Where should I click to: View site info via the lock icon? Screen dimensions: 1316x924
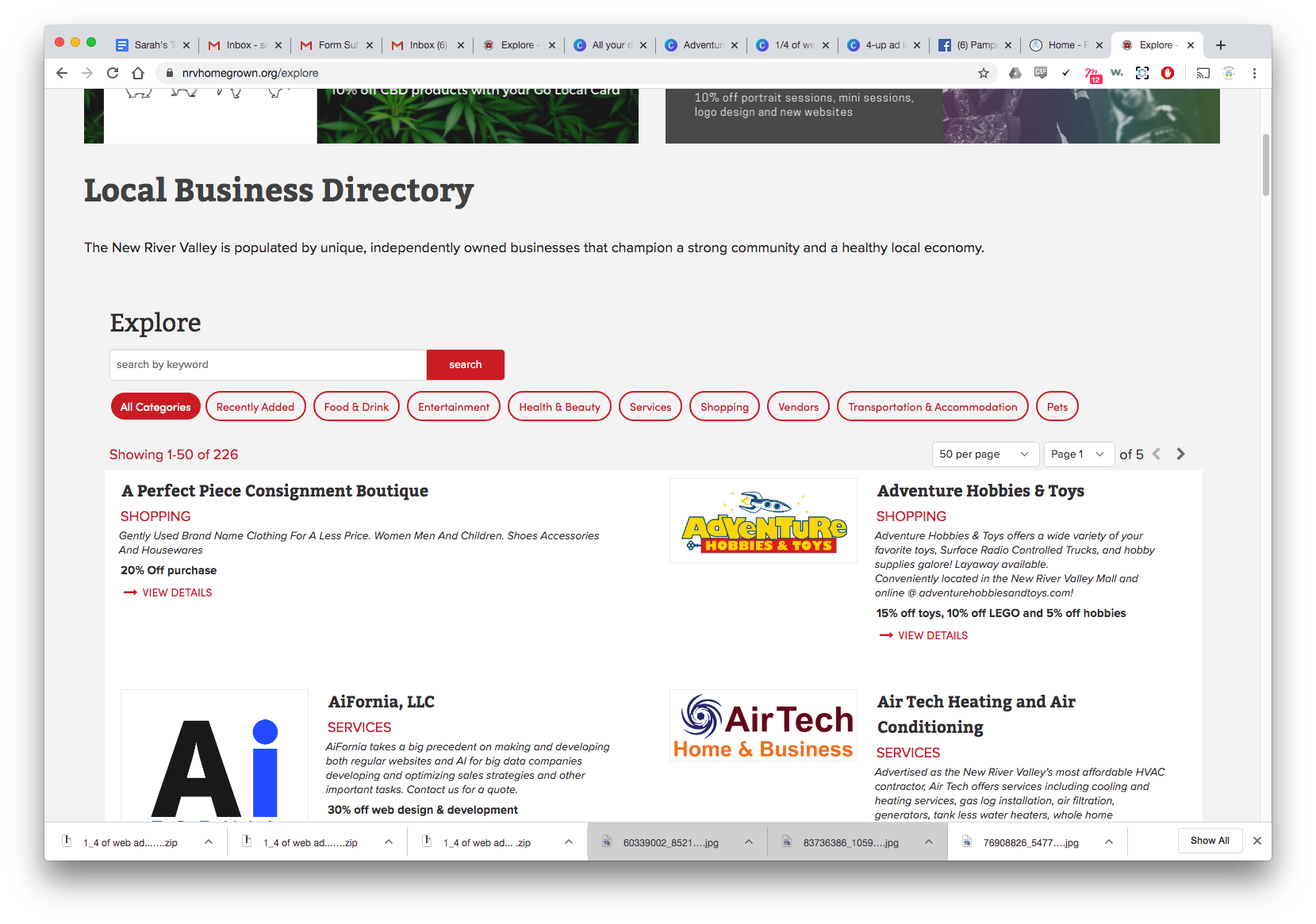pyautogui.click(x=169, y=73)
